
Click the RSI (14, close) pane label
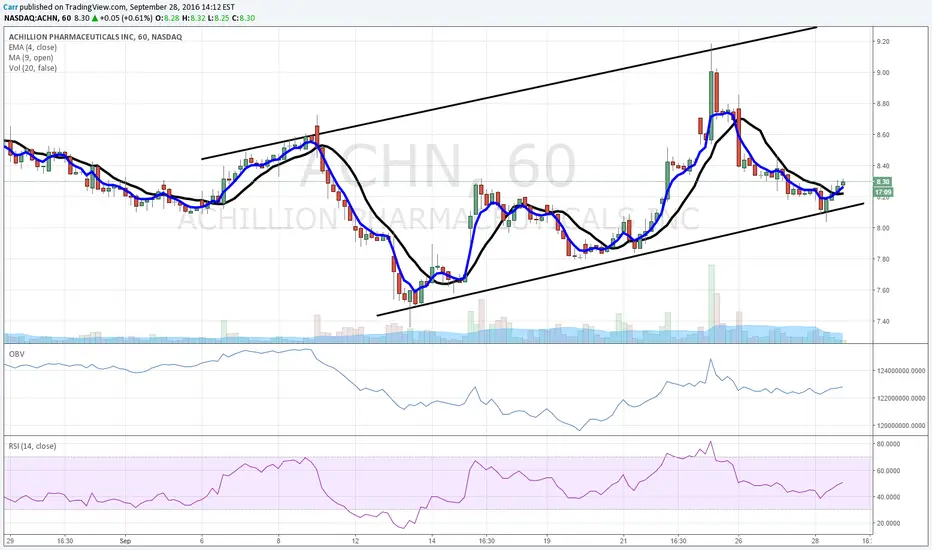point(32,446)
